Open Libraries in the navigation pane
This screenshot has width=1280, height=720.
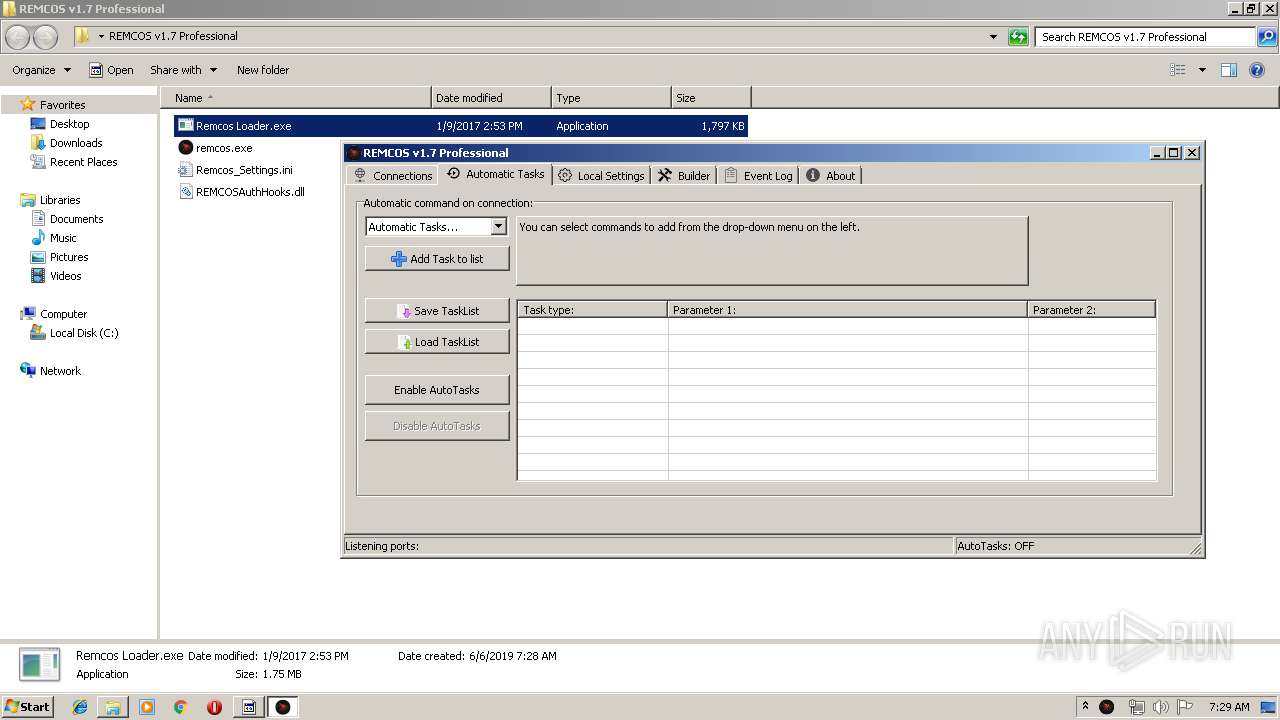tap(60, 200)
